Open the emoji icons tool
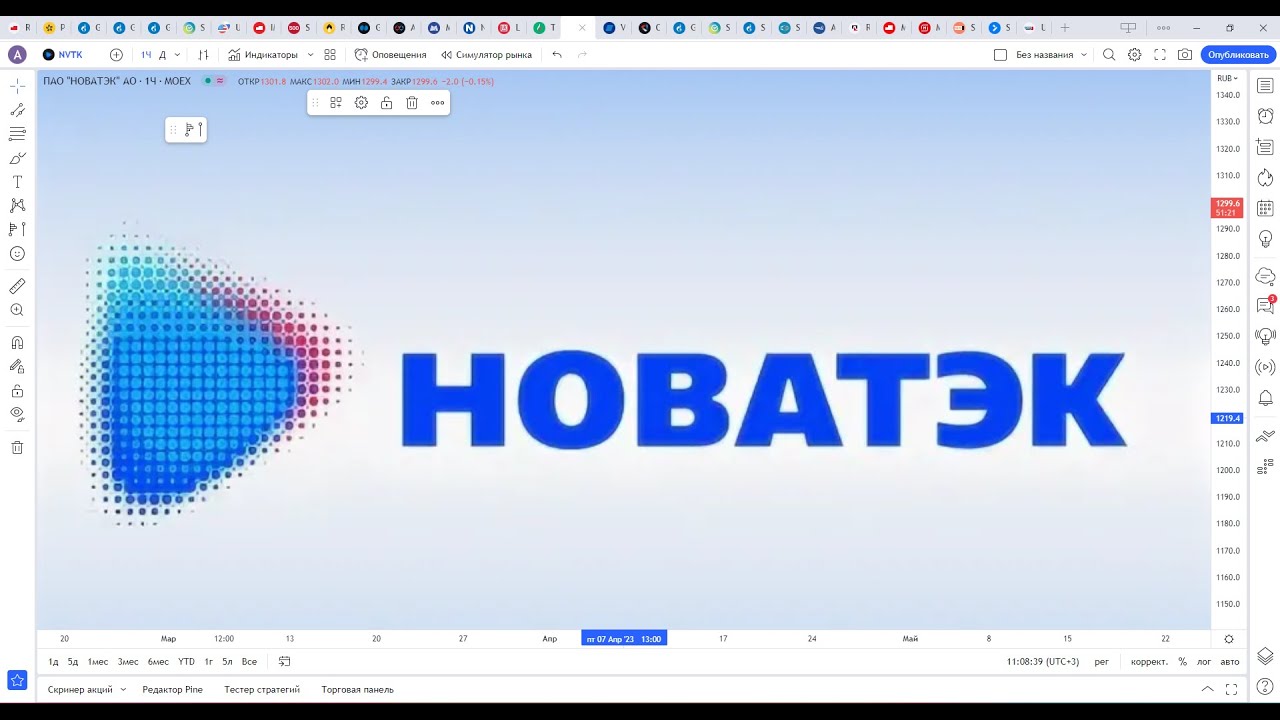The image size is (1280, 720). tap(17, 254)
